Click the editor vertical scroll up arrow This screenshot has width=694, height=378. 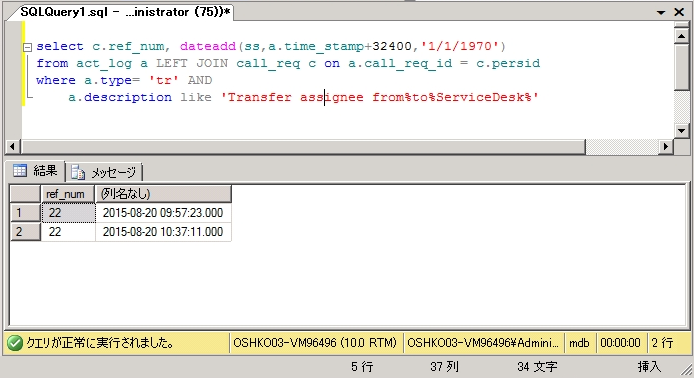(x=682, y=36)
